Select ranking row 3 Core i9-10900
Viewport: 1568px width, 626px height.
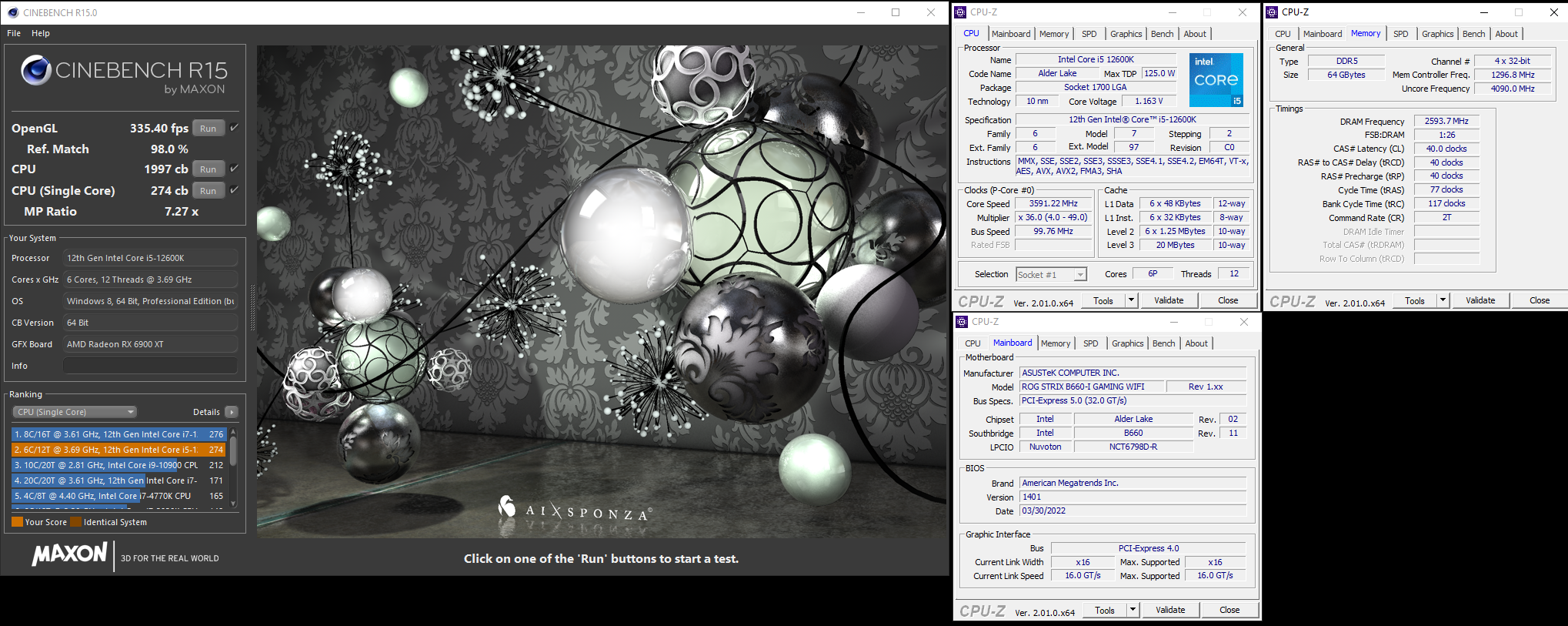(x=118, y=465)
